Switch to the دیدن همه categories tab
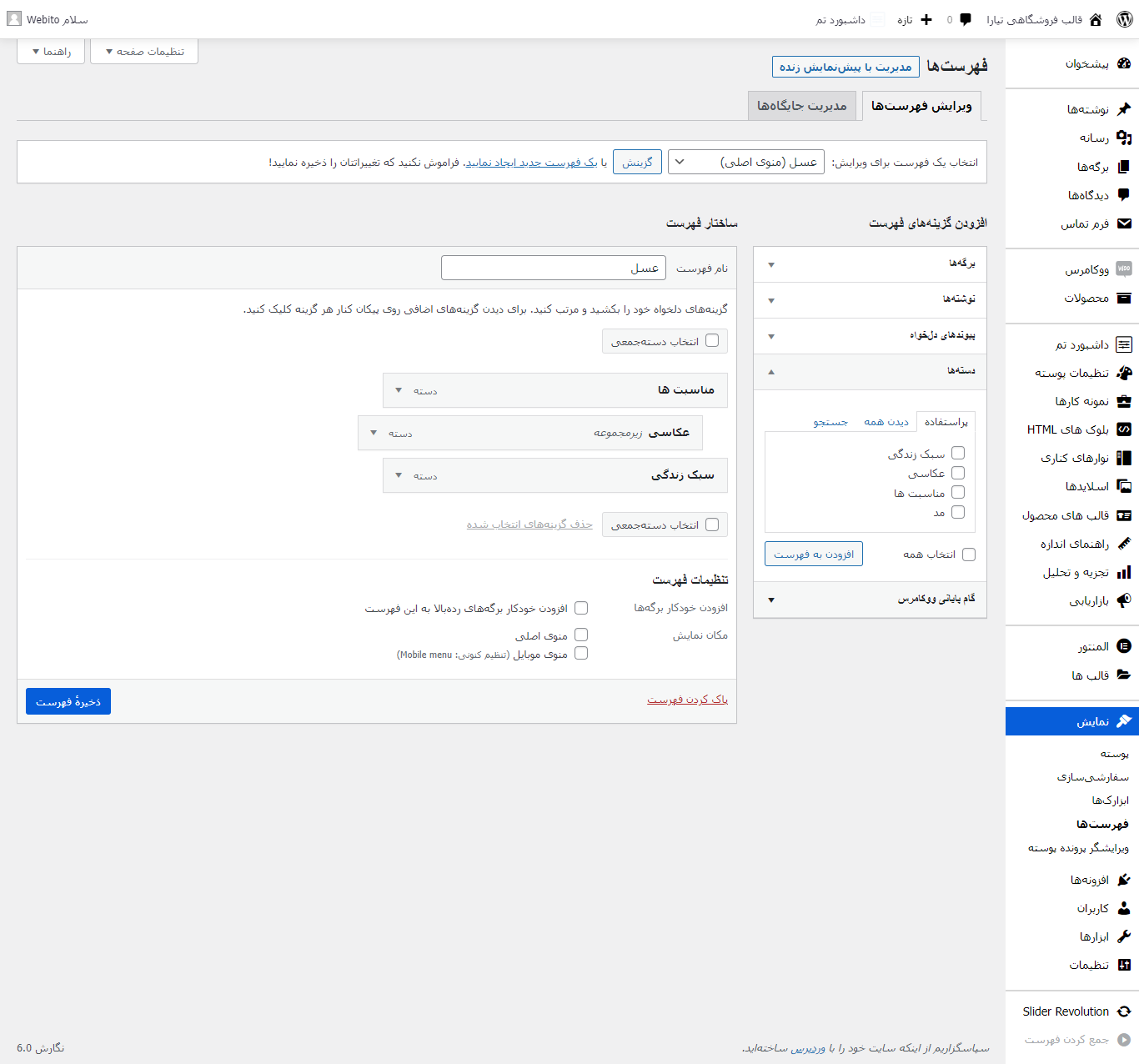 886,422
